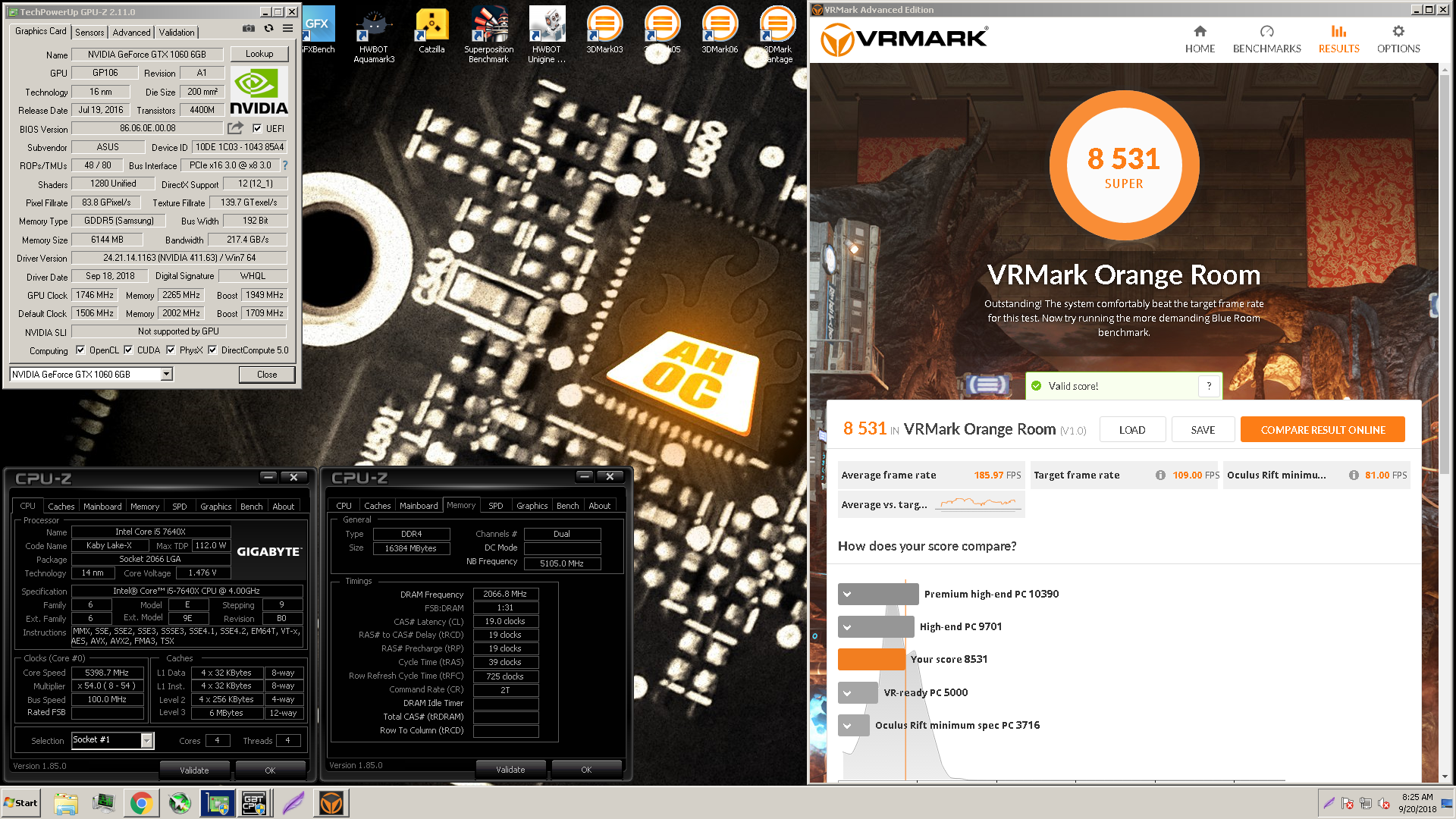Expand the Premium high-end PC comparison
The image size is (1456, 819).
[x=847, y=594]
